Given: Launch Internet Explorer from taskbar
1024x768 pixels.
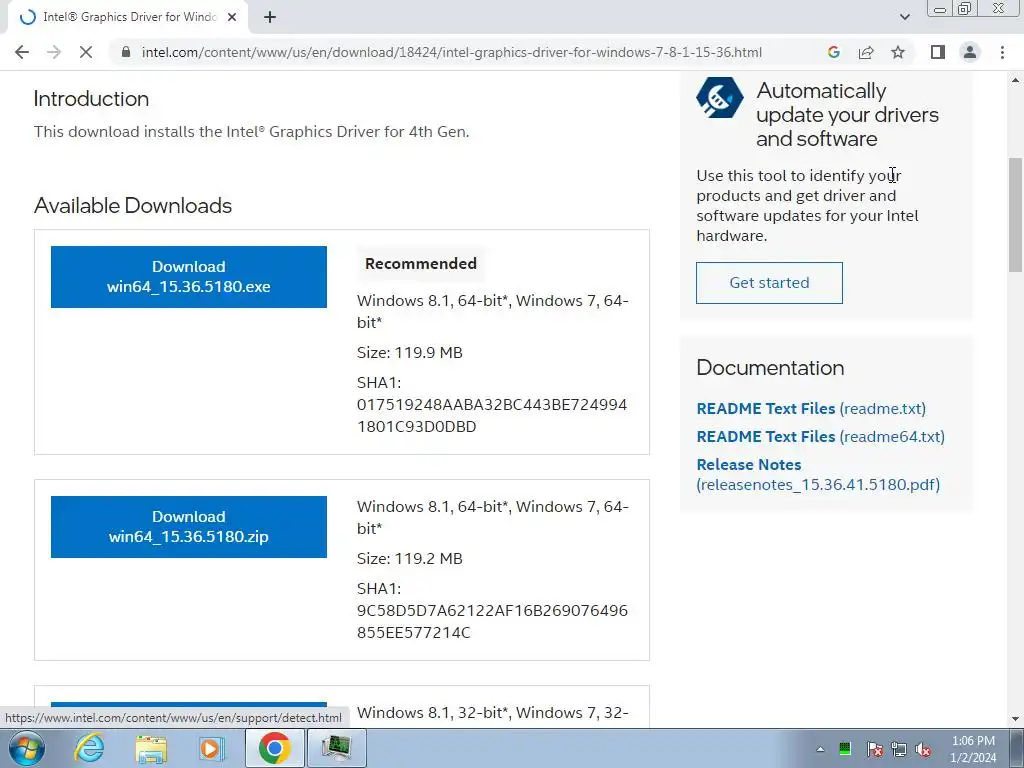Looking at the screenshot, I should point(89,748).
